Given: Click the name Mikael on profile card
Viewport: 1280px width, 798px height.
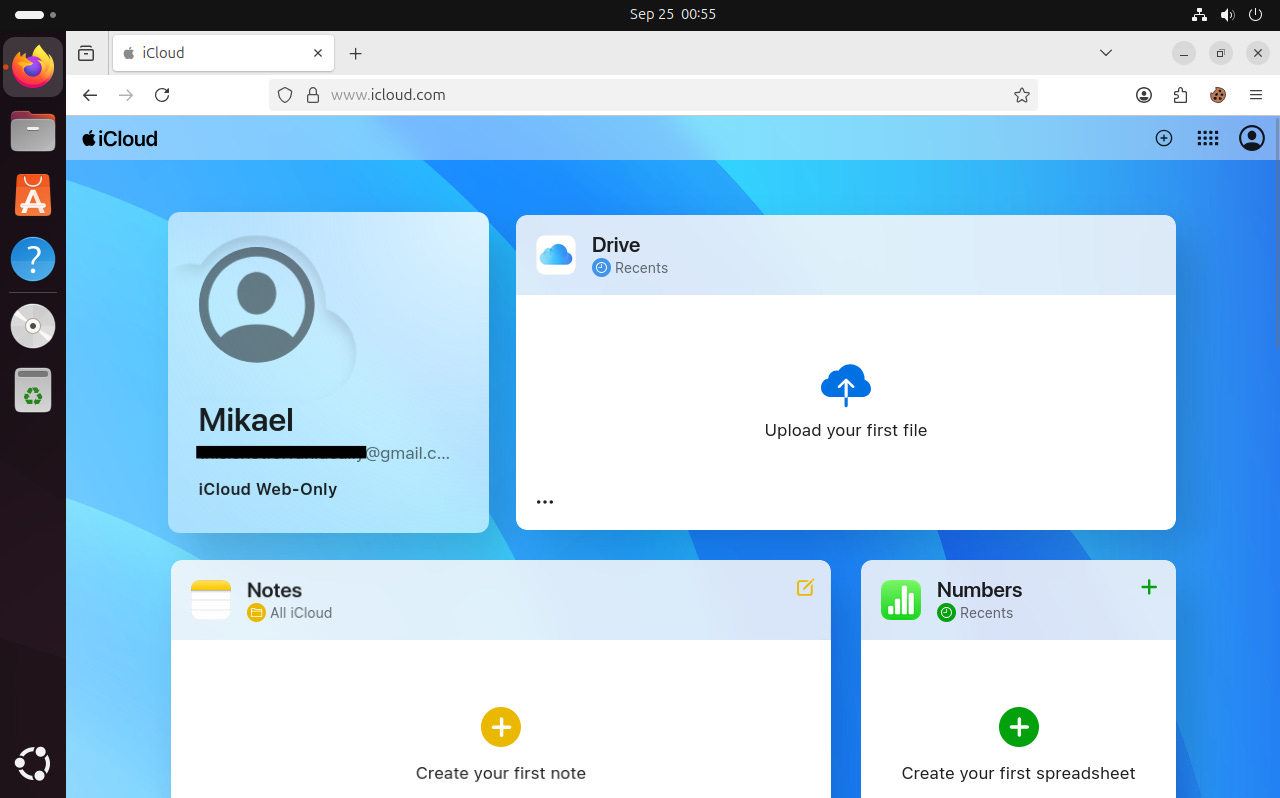Looking at the screenshot, I should pos(246,420).
